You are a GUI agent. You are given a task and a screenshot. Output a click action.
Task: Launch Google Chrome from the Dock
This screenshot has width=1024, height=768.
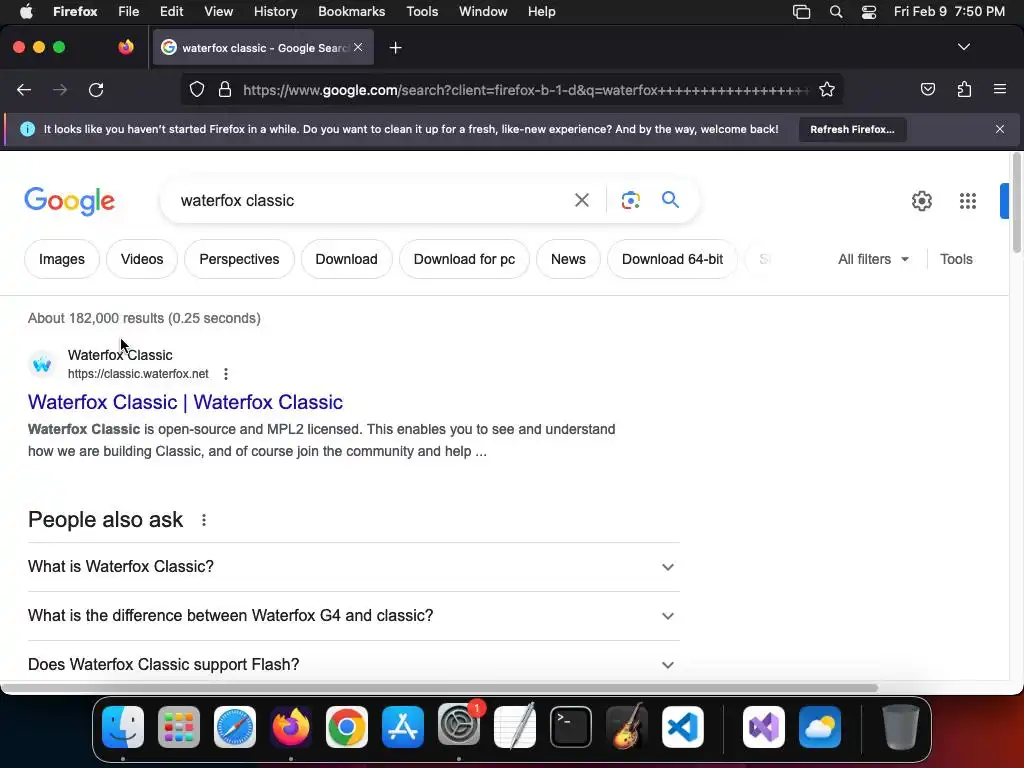347,727
